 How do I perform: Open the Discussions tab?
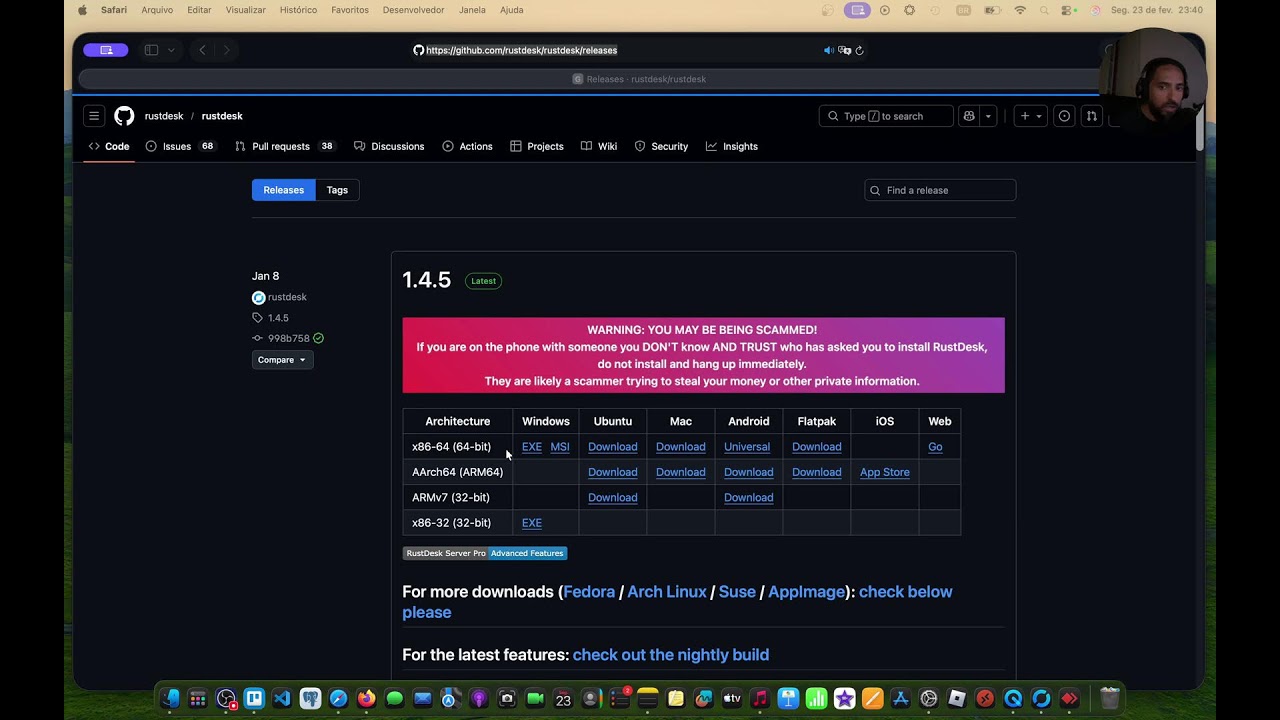pyautogui.click(x=389, y=146)
